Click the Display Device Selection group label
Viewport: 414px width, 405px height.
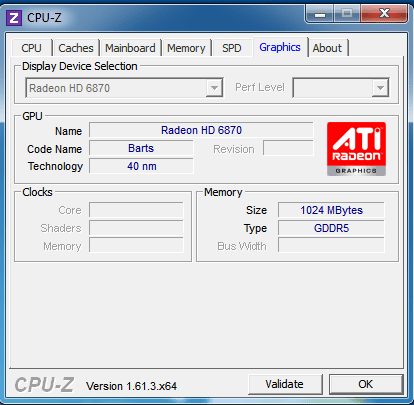(80, 66)
